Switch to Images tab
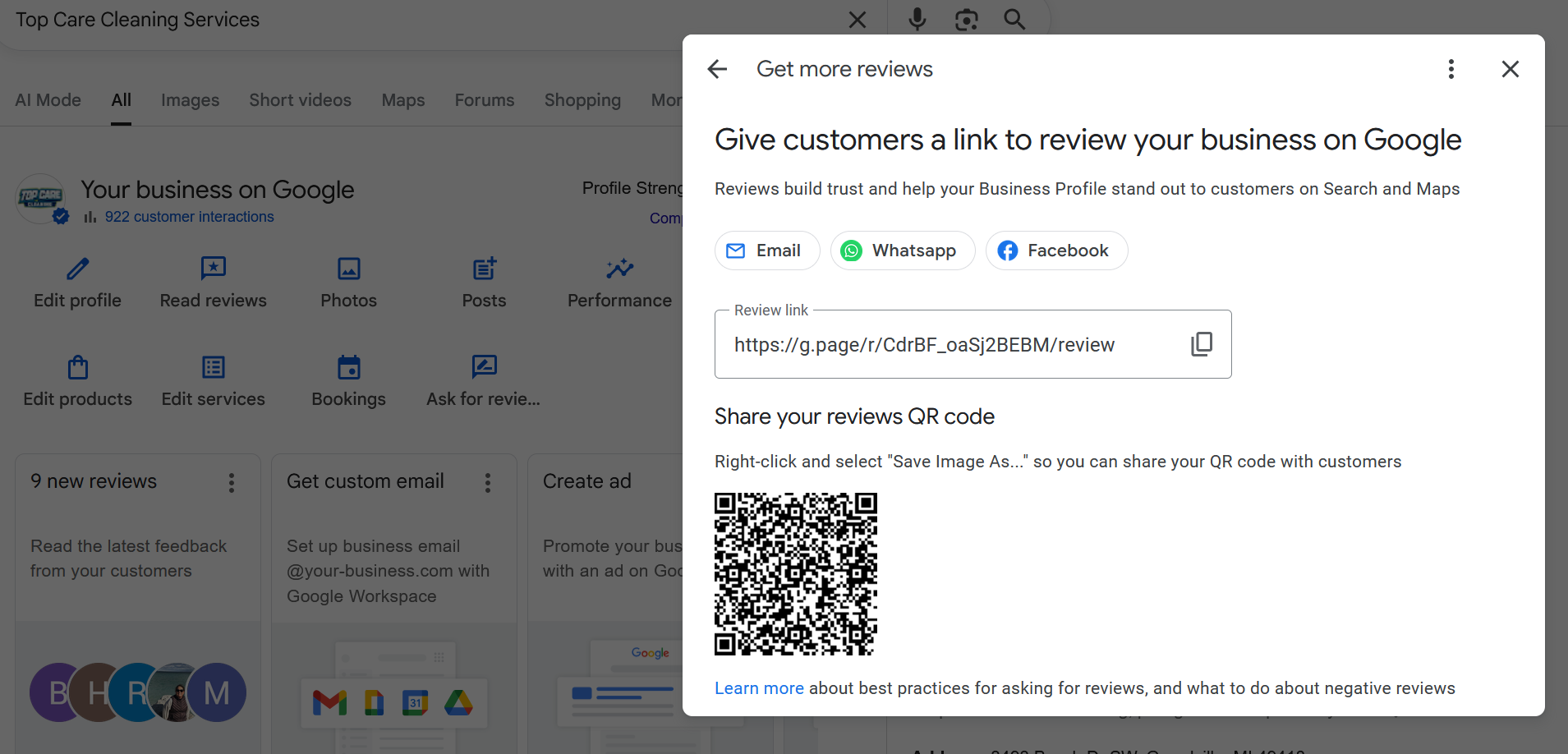Image resolution: width=1568 pixels, height=754 pixels. coord(191,100)
